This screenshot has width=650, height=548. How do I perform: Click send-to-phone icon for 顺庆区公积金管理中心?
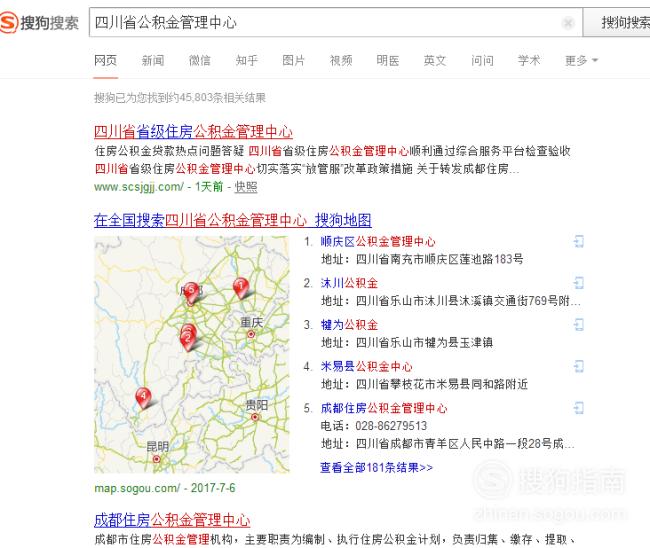coord(579,241)
